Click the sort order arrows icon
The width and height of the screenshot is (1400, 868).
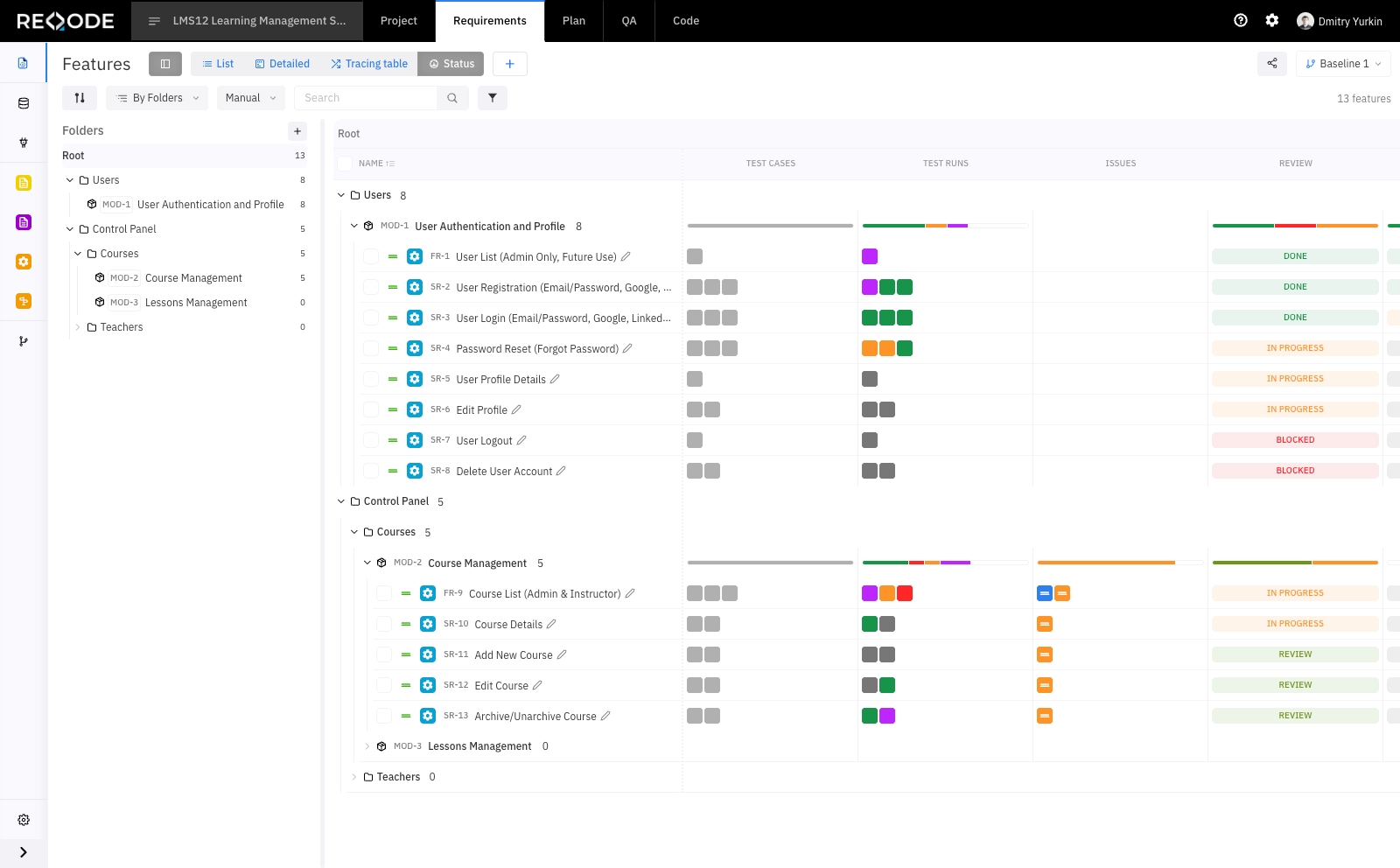point(80,98)
